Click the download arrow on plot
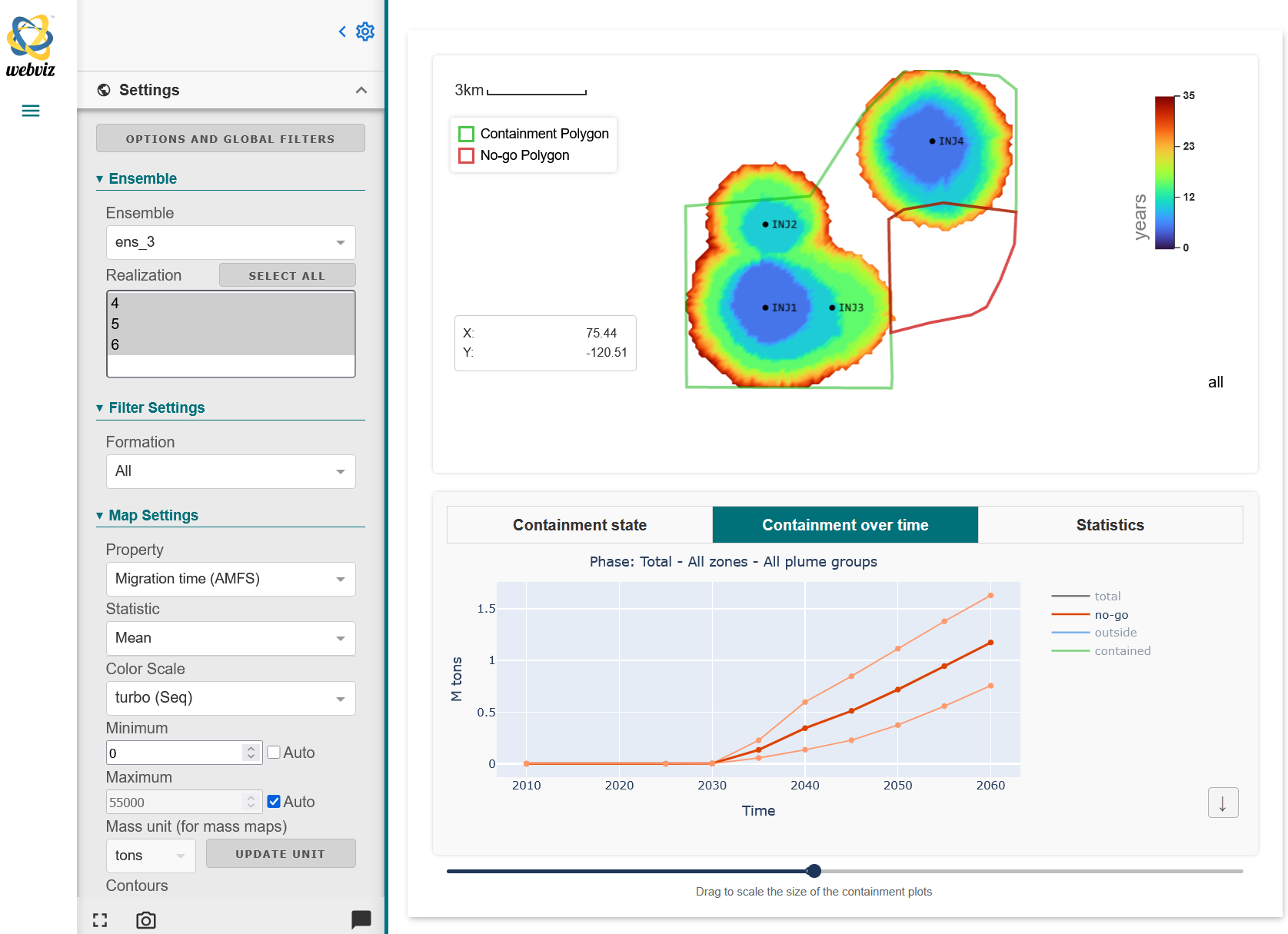 pos(1223,803)
